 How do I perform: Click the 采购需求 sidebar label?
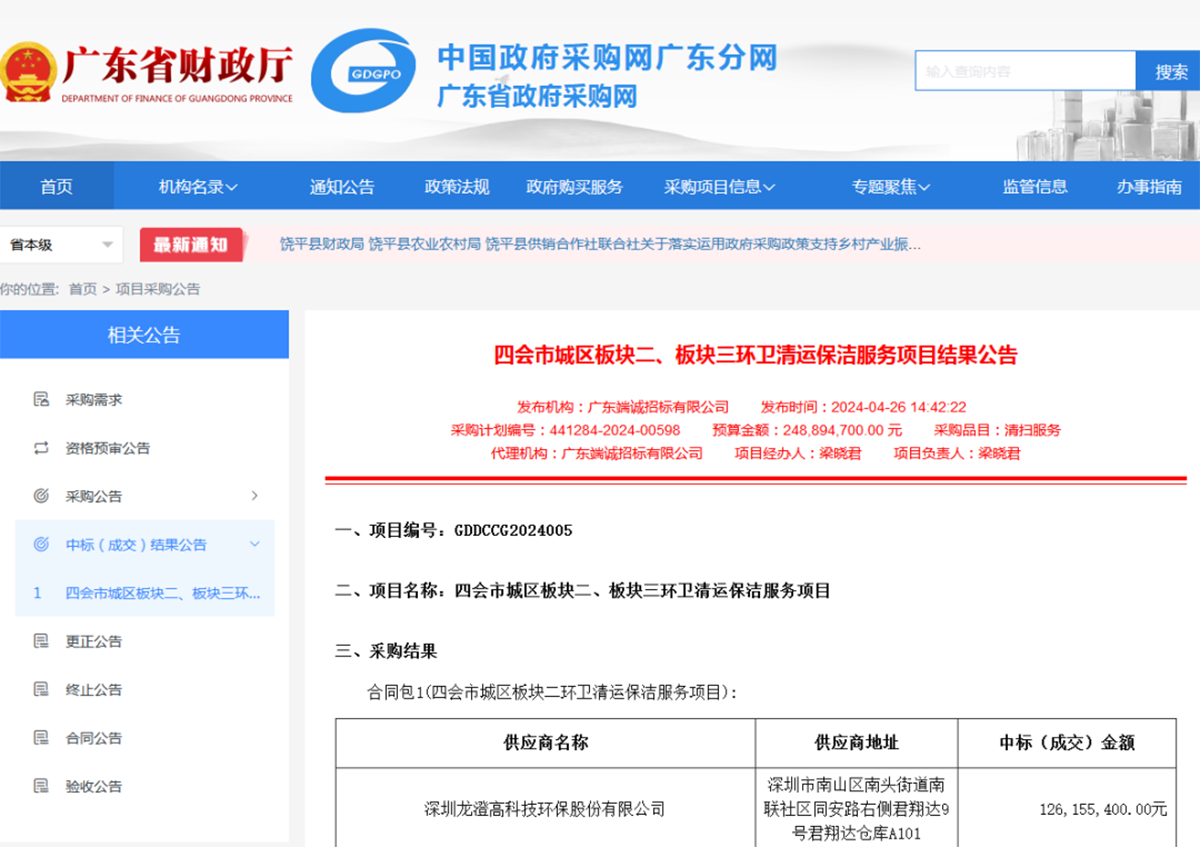[94, 400]
